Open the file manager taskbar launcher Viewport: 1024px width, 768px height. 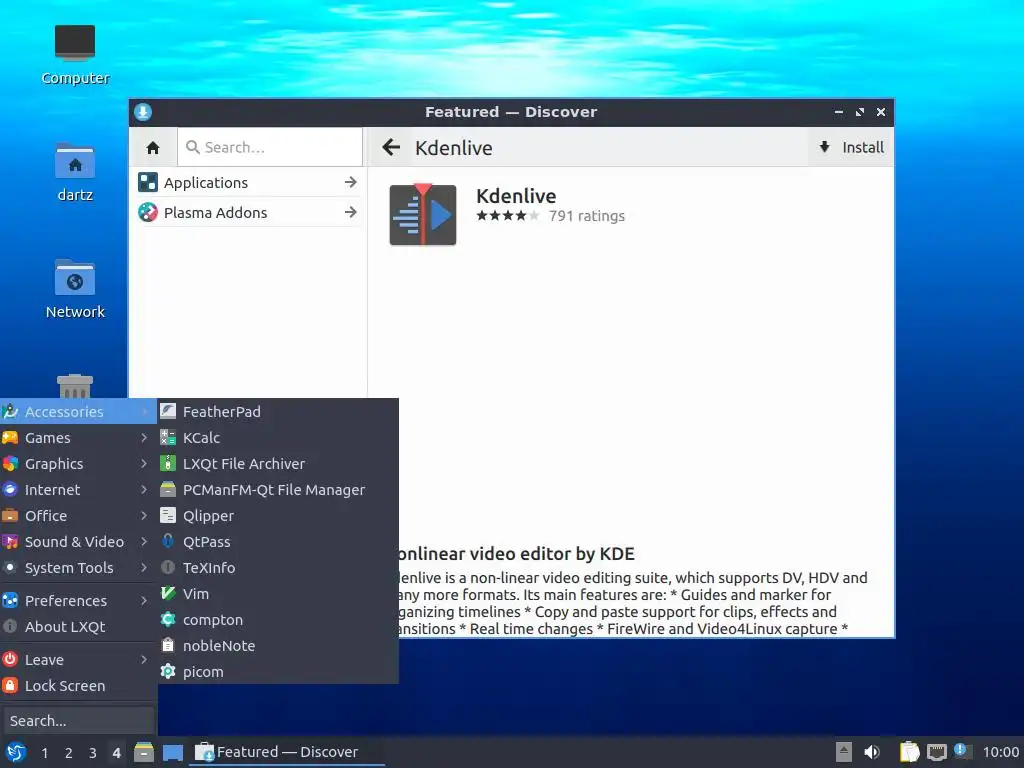click(144, 752)
